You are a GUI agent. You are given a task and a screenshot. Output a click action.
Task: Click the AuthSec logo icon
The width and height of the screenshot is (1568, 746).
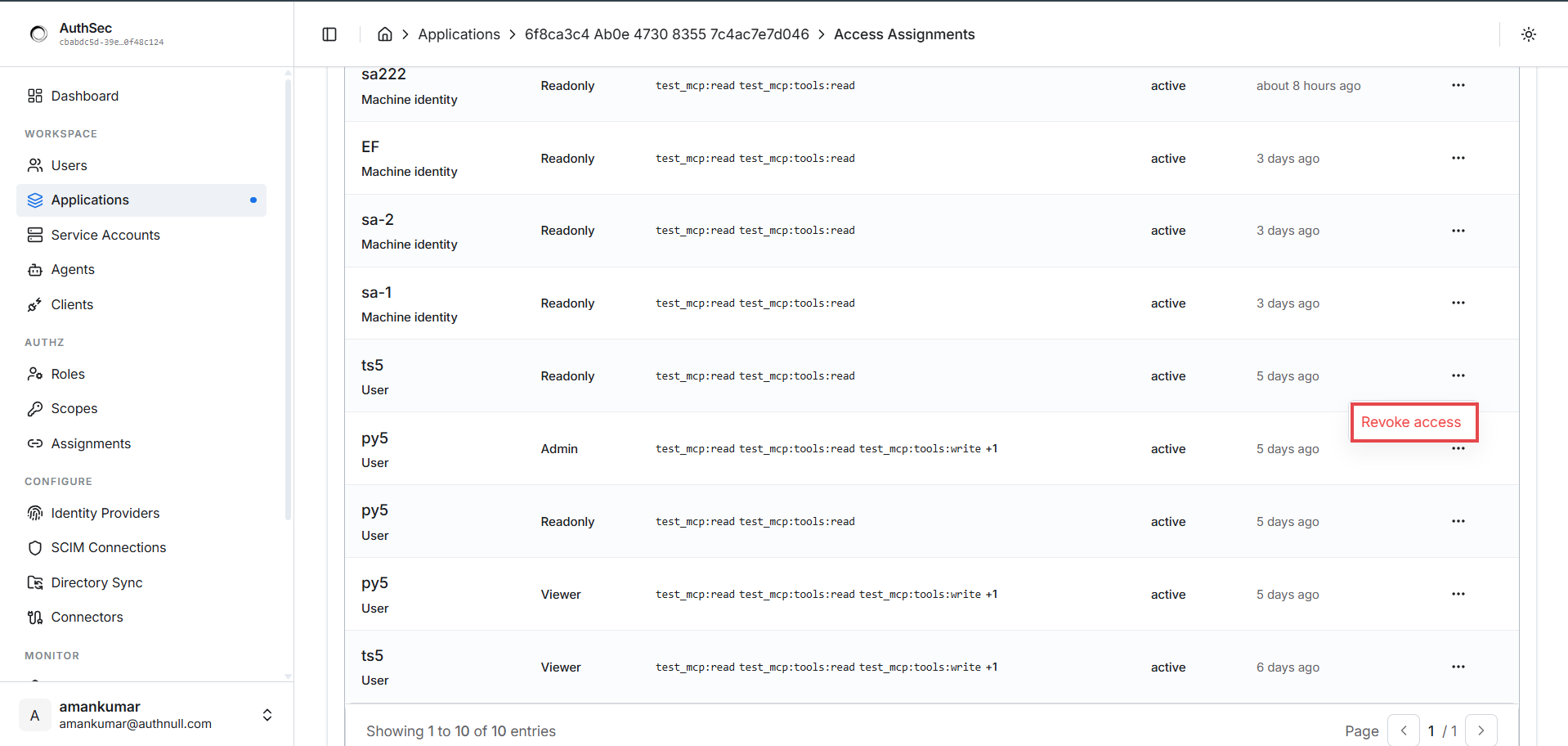(38, 34)
